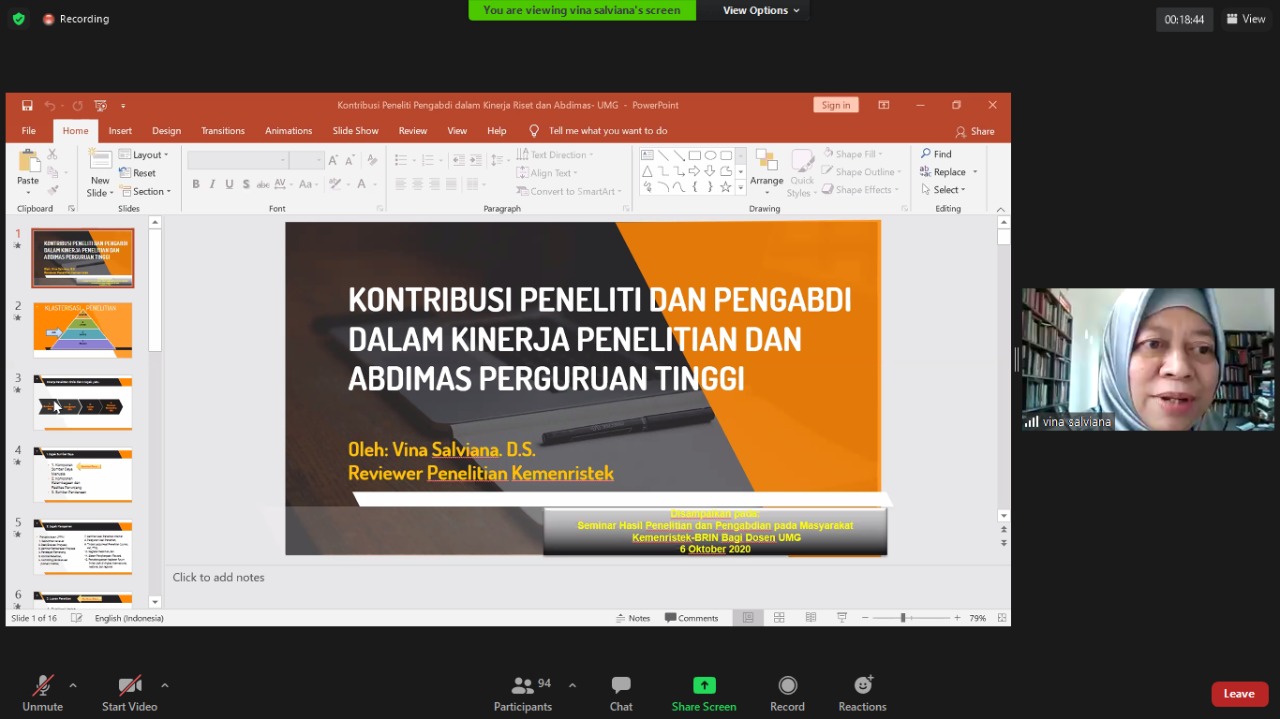The image size is (1280, 719).
Task: Switch to Normal view
Action: coord(748,618)
